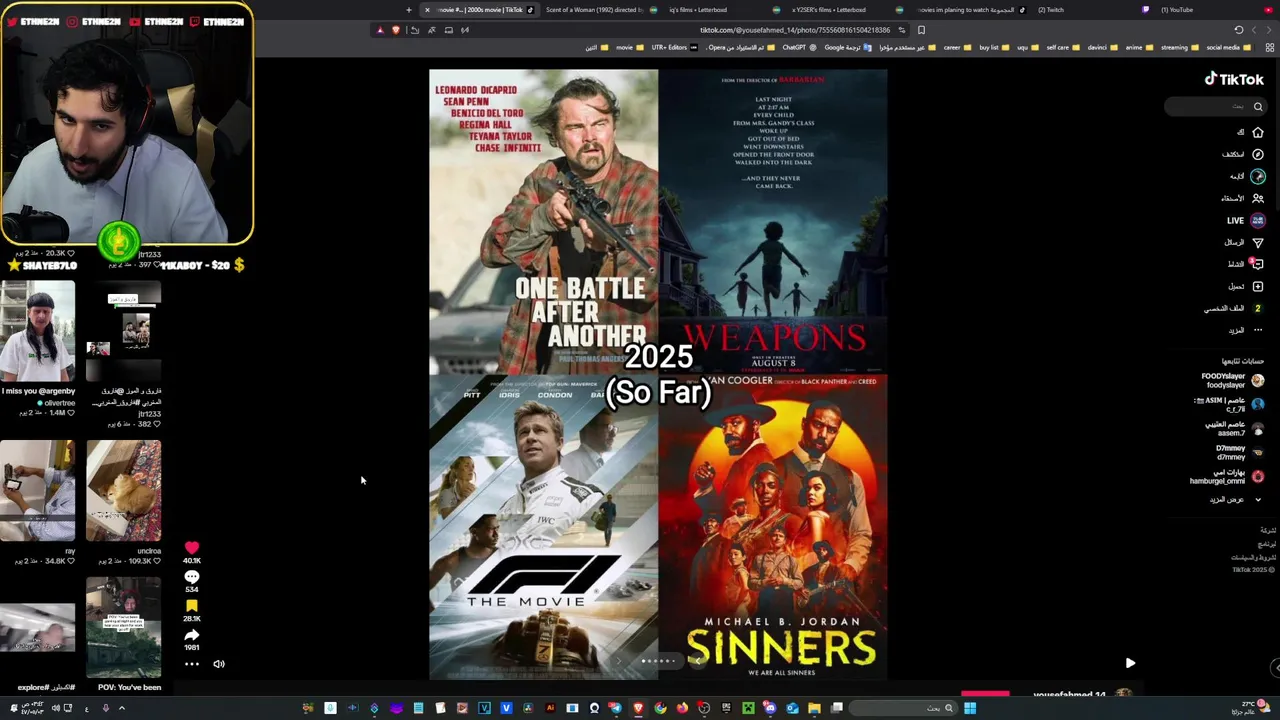Screen dimensions: 1280x720
Task: Open the LIVE section in sidebar
Action: [x=1246, y=220]
